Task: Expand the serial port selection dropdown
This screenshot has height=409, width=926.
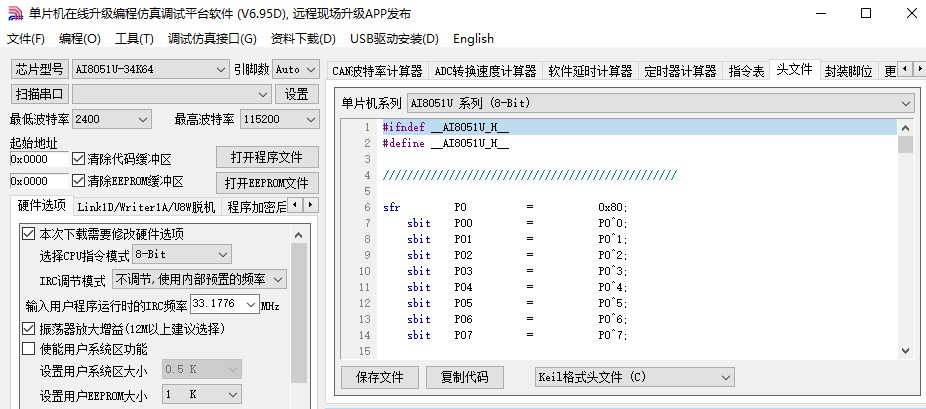Action: pyautogui.click(x=172, y=94)
